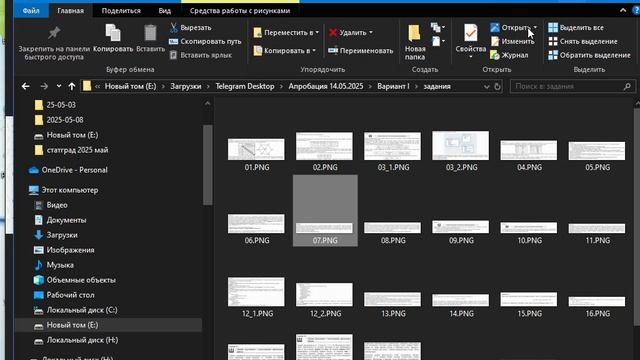Select folder 25-05-03 in sidebar
640x360 pixels.
[x=61, y=105]
